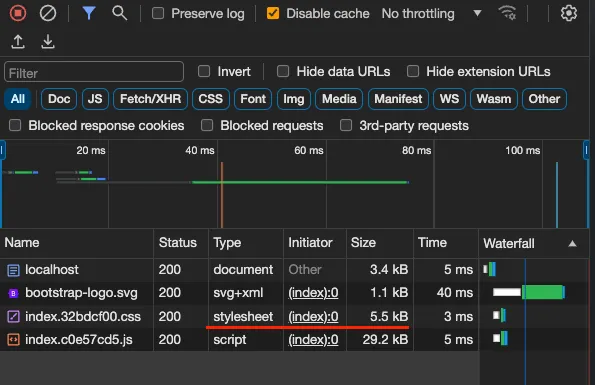
Task: Filter by JS type
Action: tap(95, 99)
